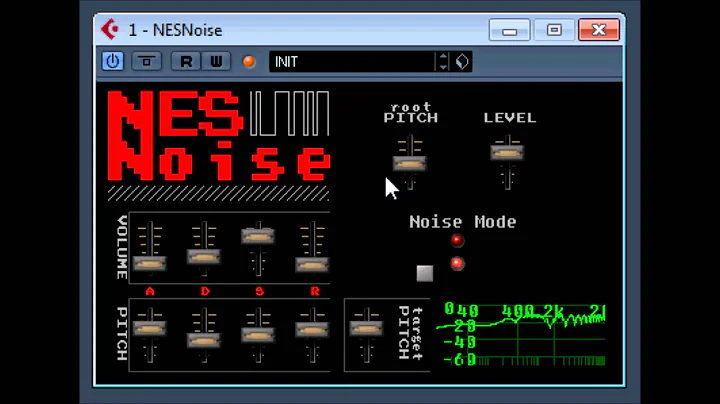
Task: Adjust the Volume Sustain (S) slider
Action: click(x=258, y=236)
